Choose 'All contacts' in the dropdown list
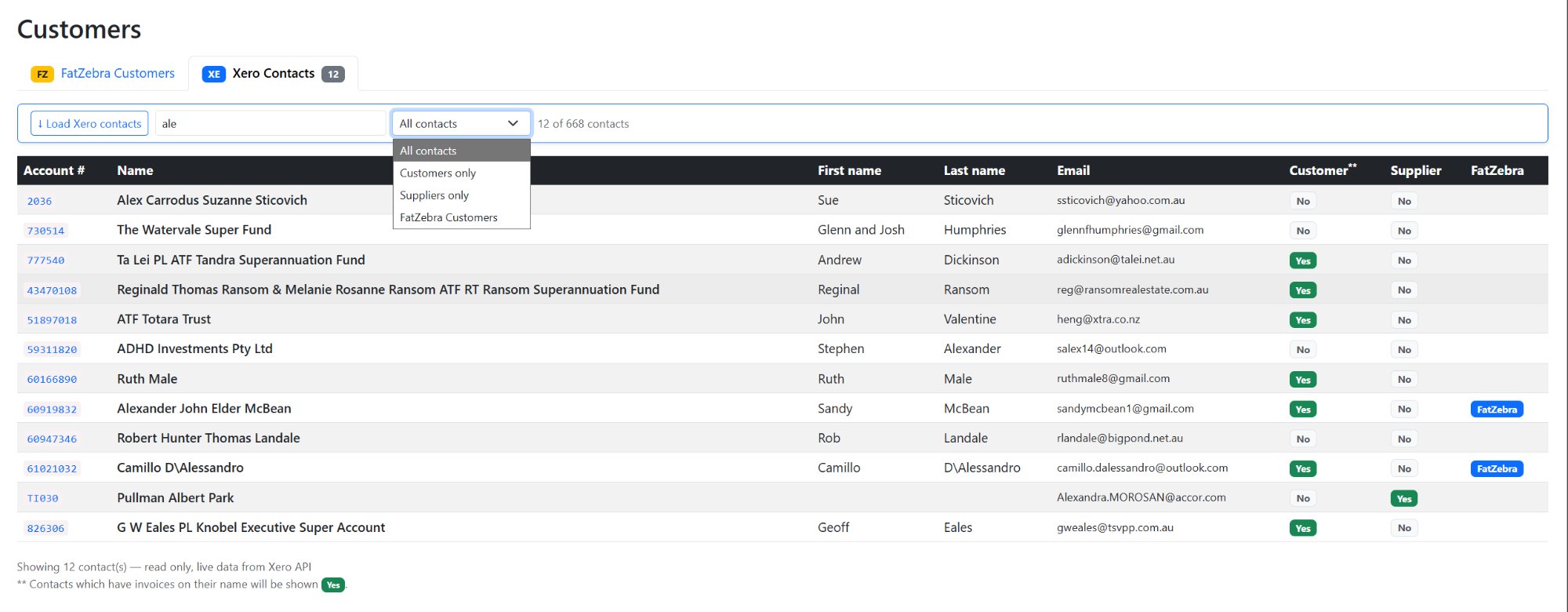The height and width of the screenshot is (612, 1568). tap(461, 151)
